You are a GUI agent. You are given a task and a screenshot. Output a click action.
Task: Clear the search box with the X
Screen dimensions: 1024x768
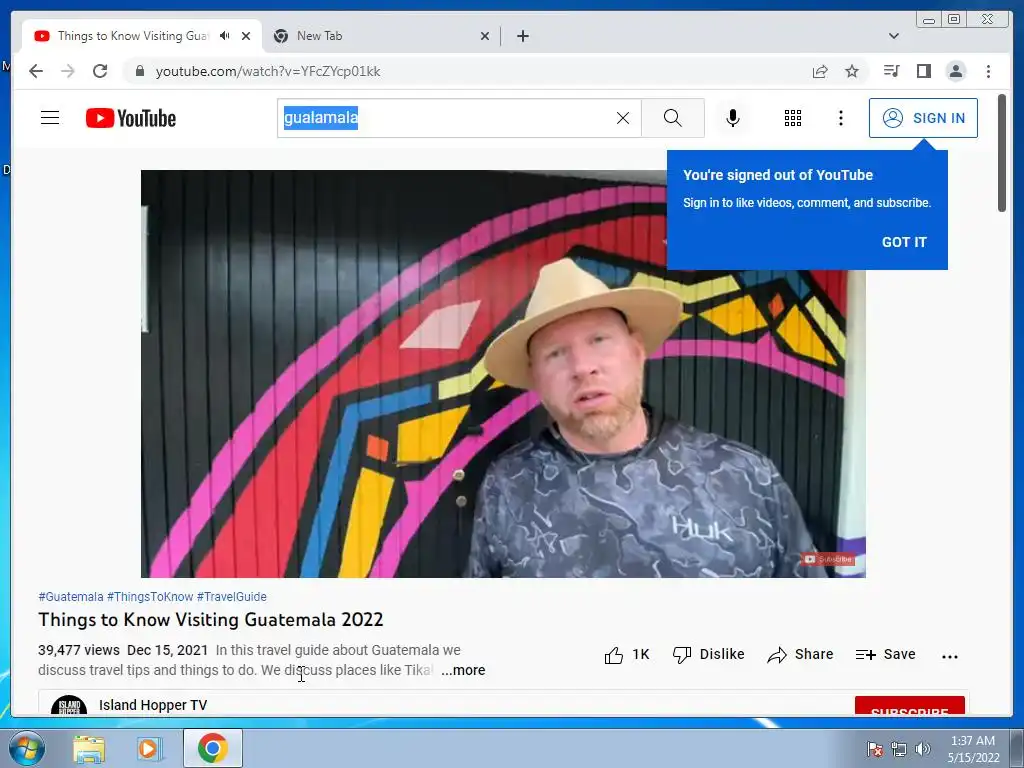point(623,118)
